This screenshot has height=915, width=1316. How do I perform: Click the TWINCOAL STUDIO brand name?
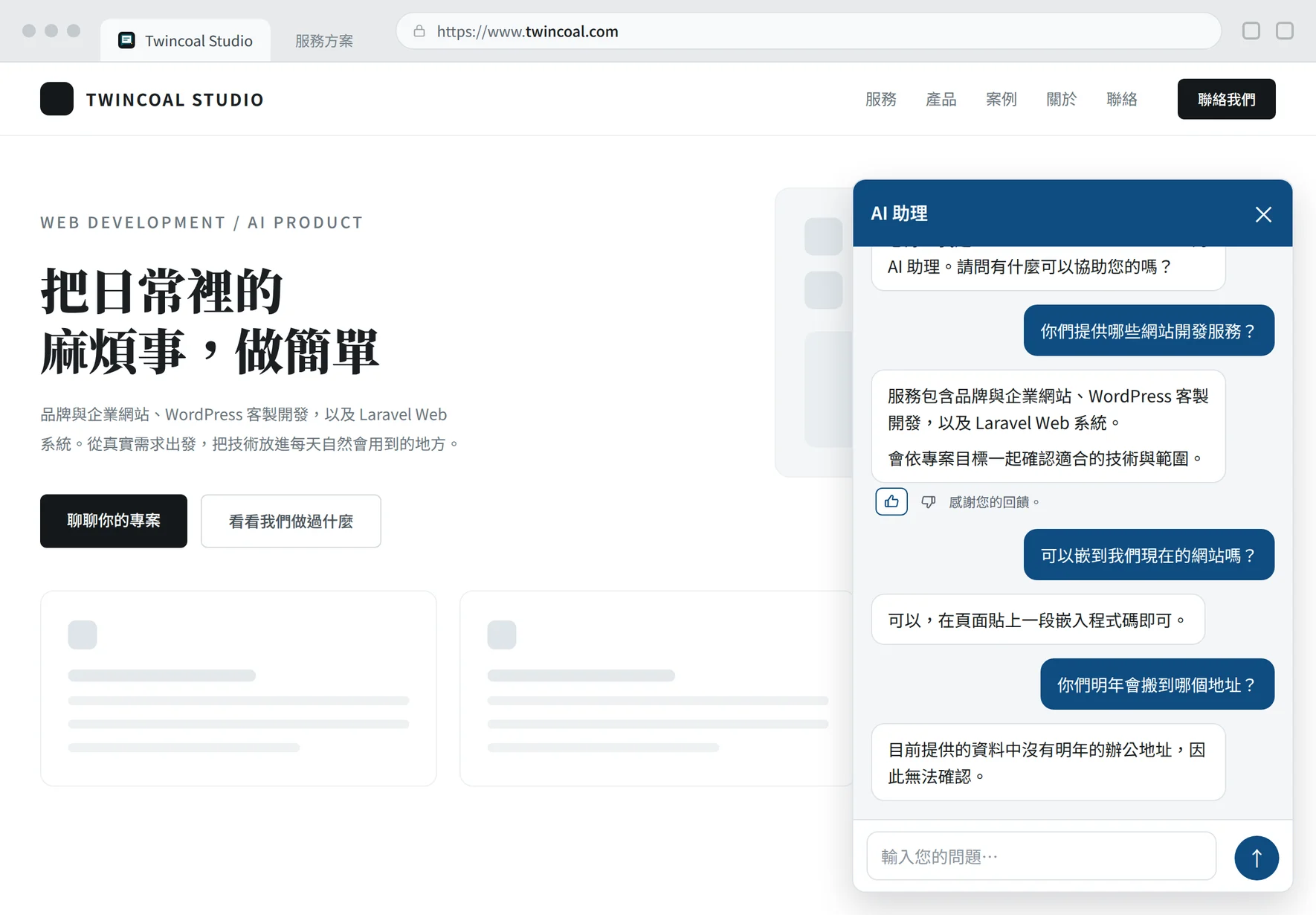click(x=175, y=100)
